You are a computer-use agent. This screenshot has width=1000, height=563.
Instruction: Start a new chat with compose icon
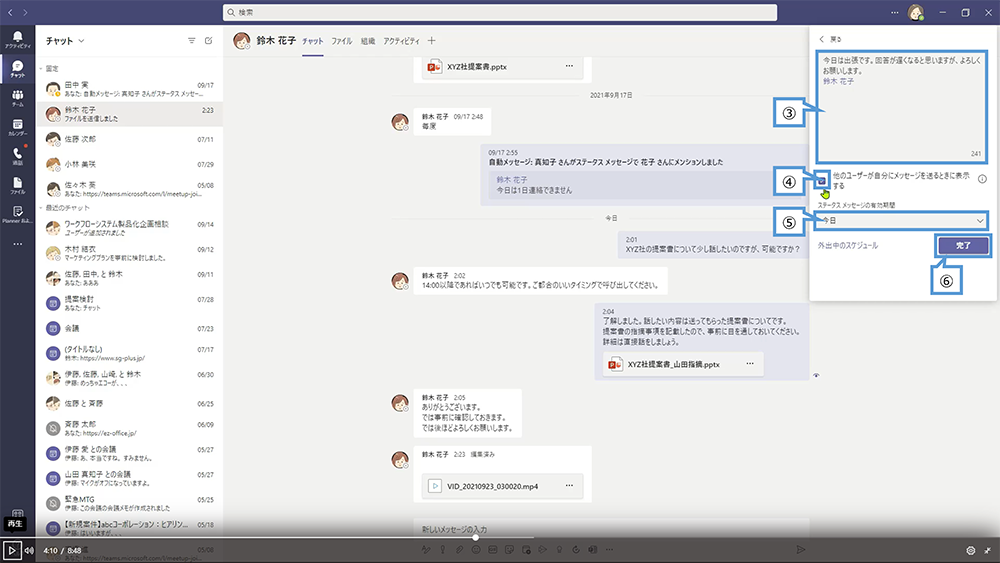click(209, 40)
